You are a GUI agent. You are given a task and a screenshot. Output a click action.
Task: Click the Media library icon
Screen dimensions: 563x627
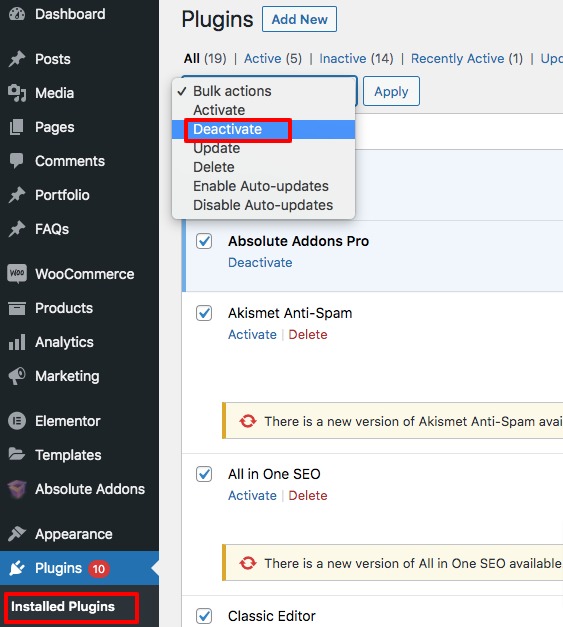coord(17,93)
